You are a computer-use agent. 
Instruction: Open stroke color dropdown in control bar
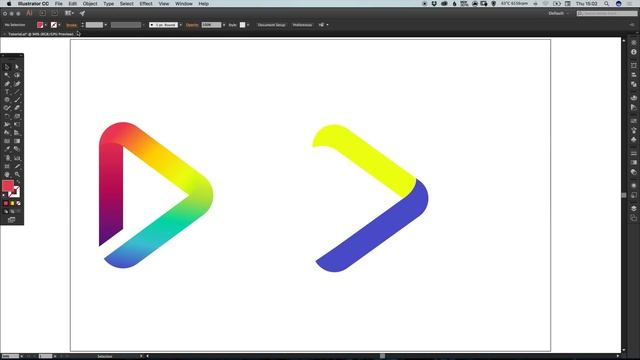[x=59, y=25]
